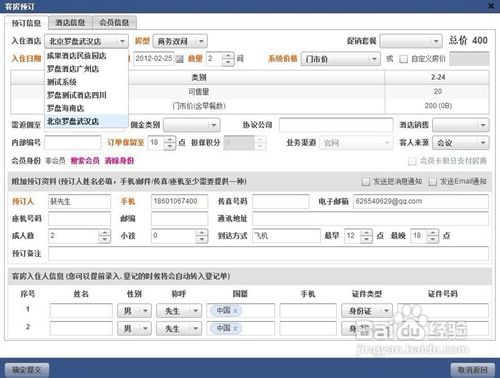Click the 协议公司 input field
The image size is (500, 378).
[336, 125]
